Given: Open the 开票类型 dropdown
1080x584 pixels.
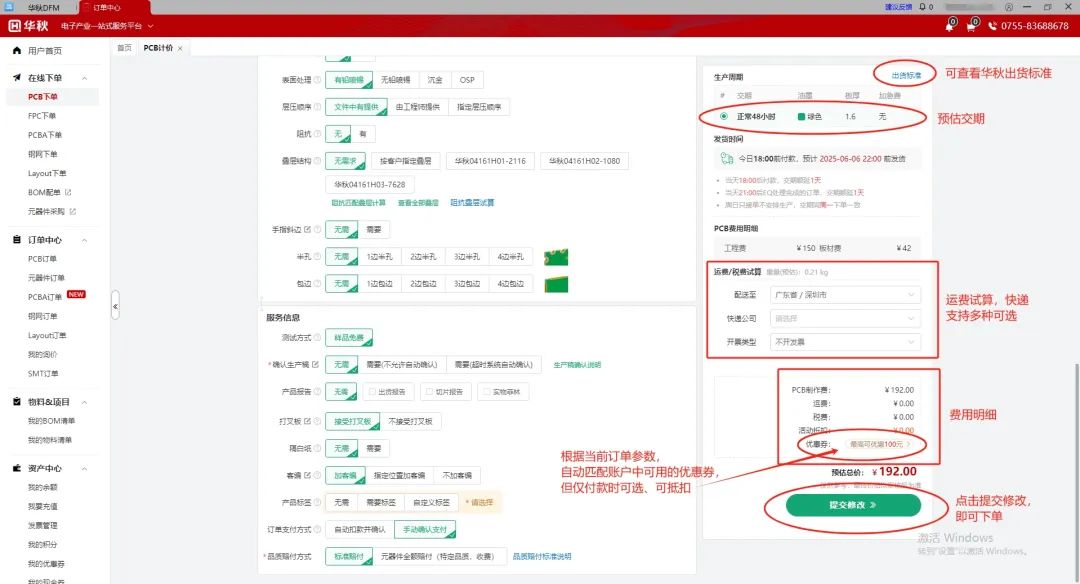Looking at the screenshot, I should pos(845,342).
